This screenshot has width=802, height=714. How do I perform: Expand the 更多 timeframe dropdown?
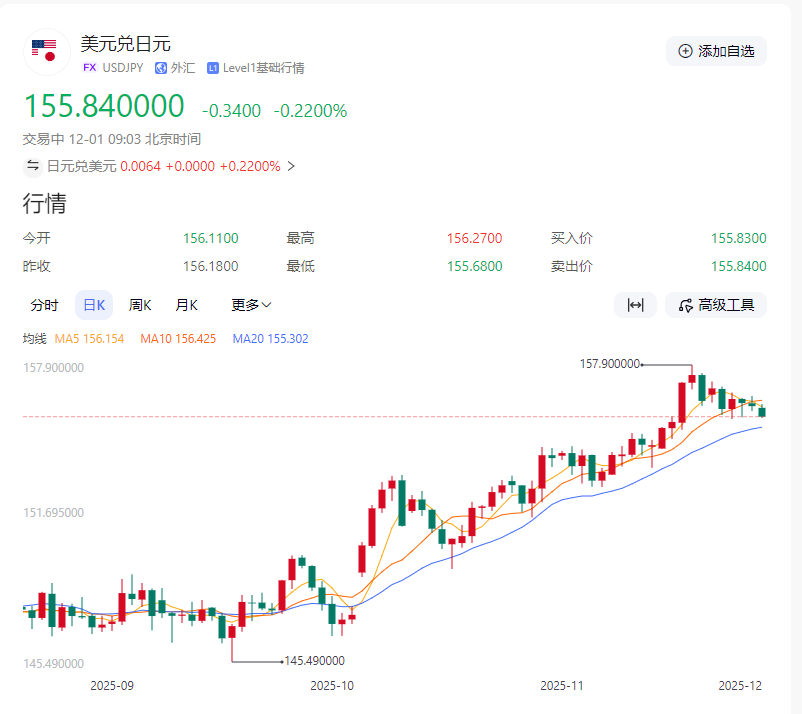[x=251, y=305]
